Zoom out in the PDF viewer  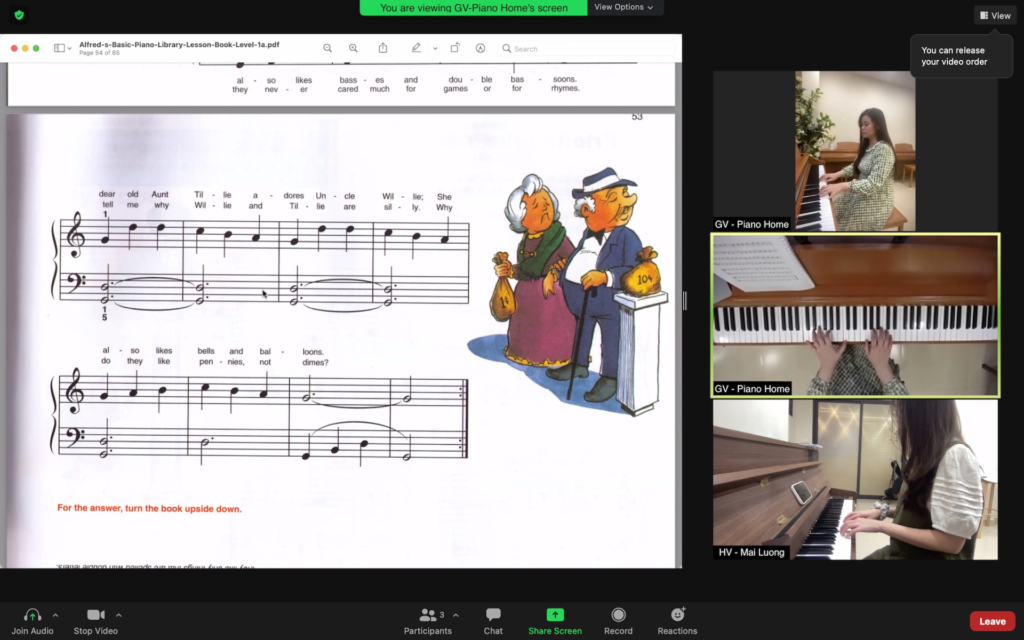[x=328, y=48]
